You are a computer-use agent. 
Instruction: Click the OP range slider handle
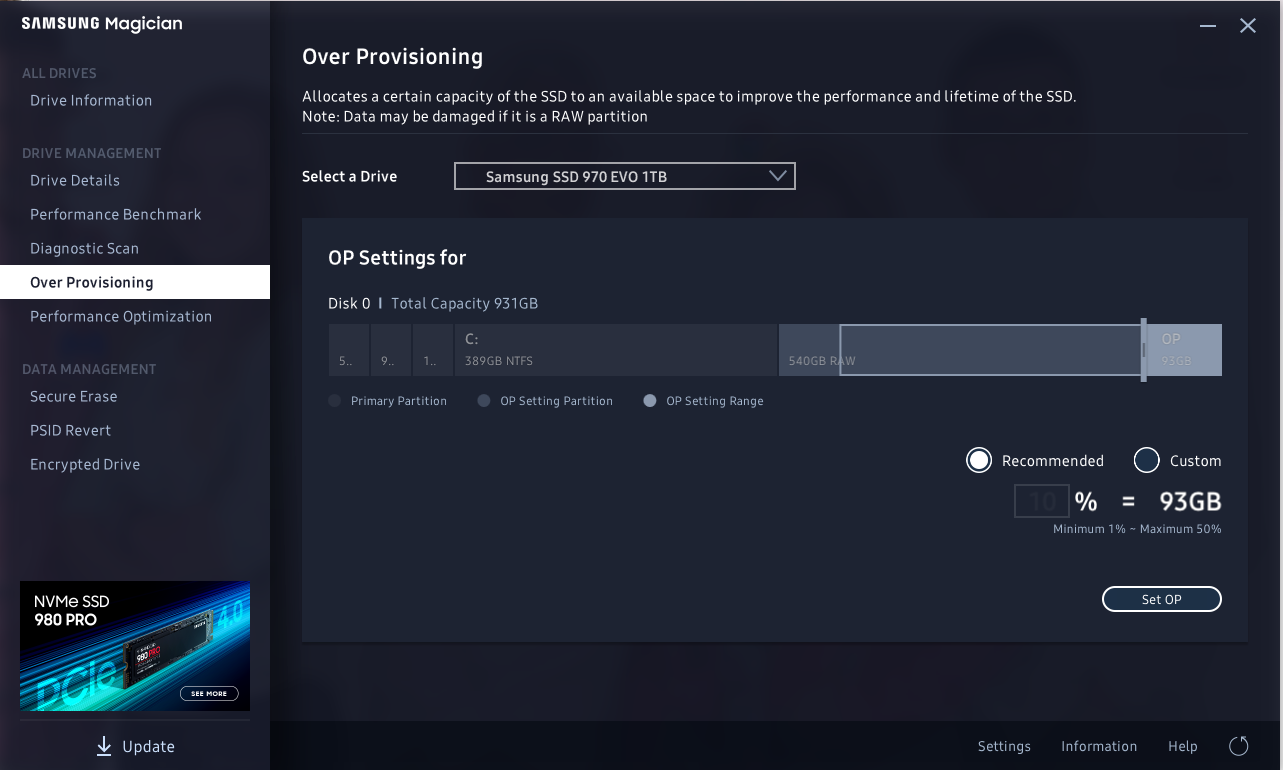click(x=1144, y=350)
